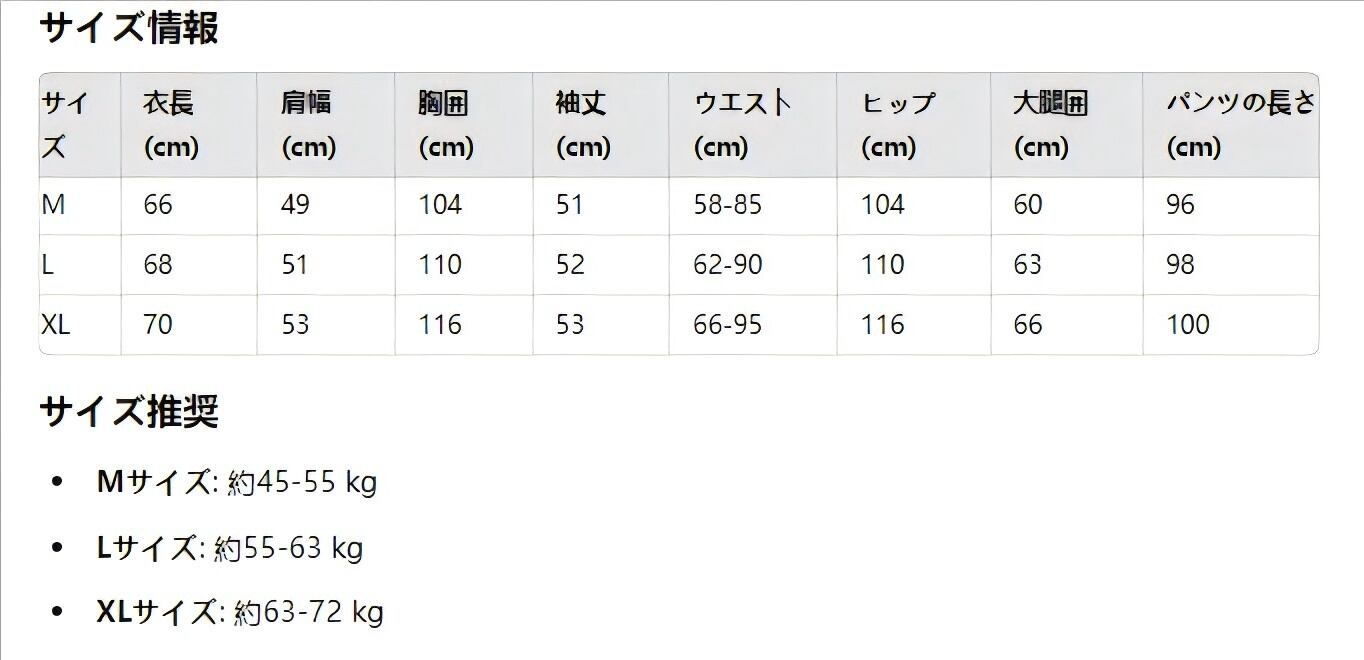Click the waist value 58-85

[727, 205]
